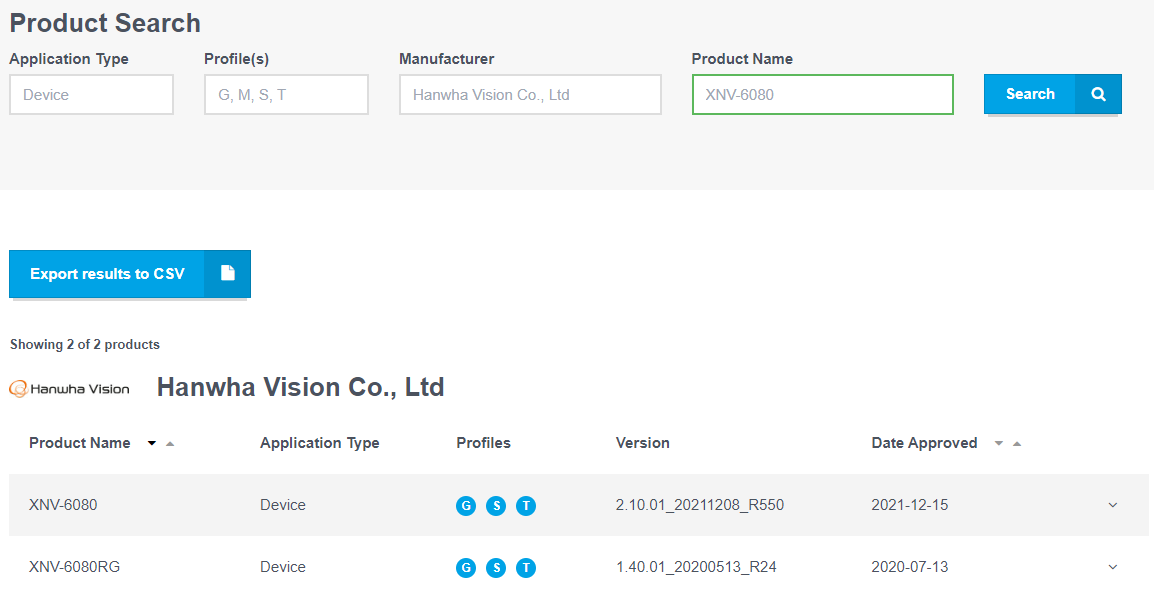Click the Search magnifier icon

1098,94
